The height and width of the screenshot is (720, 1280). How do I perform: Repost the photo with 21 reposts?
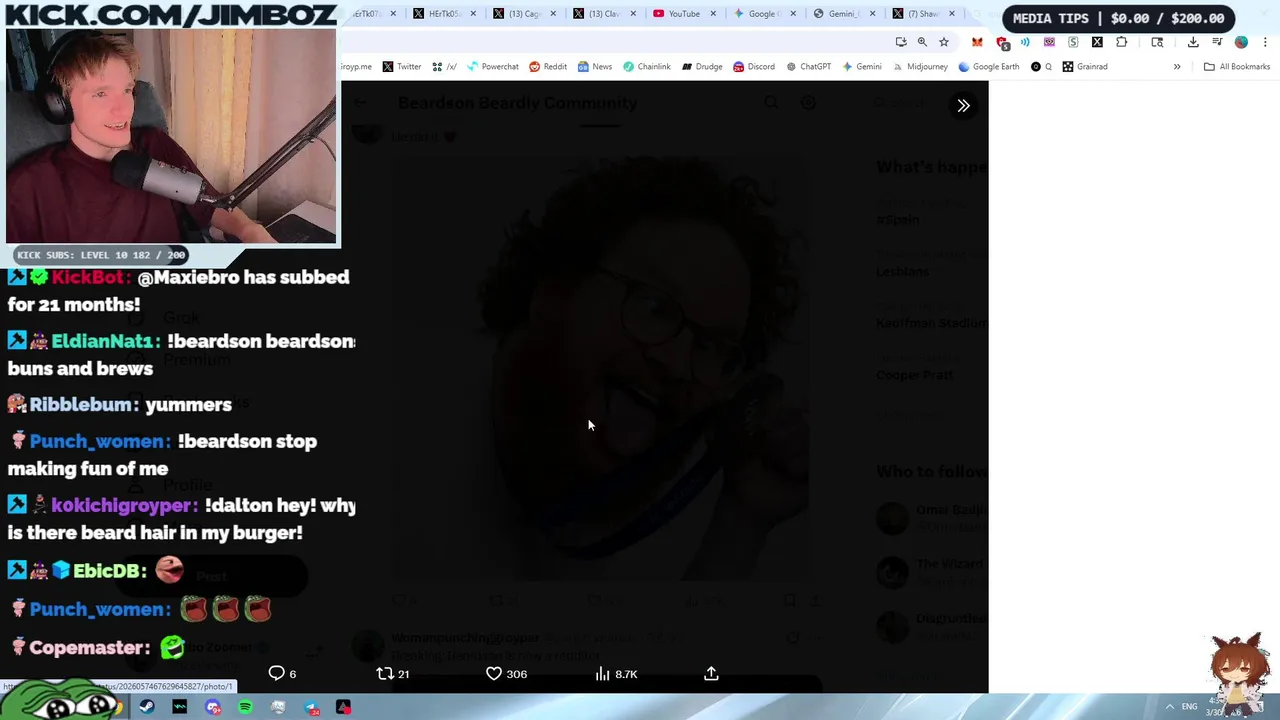(x=392, y=674)
